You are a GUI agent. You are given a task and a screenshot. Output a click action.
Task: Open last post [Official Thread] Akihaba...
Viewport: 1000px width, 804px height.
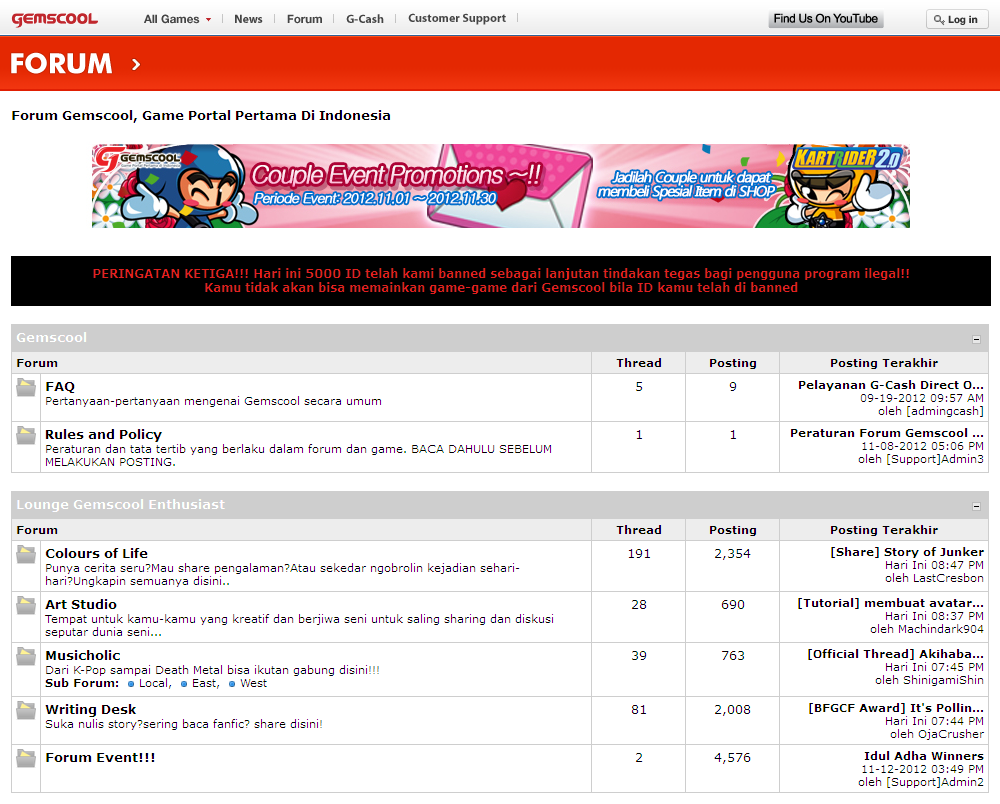(x=895, y=654)
